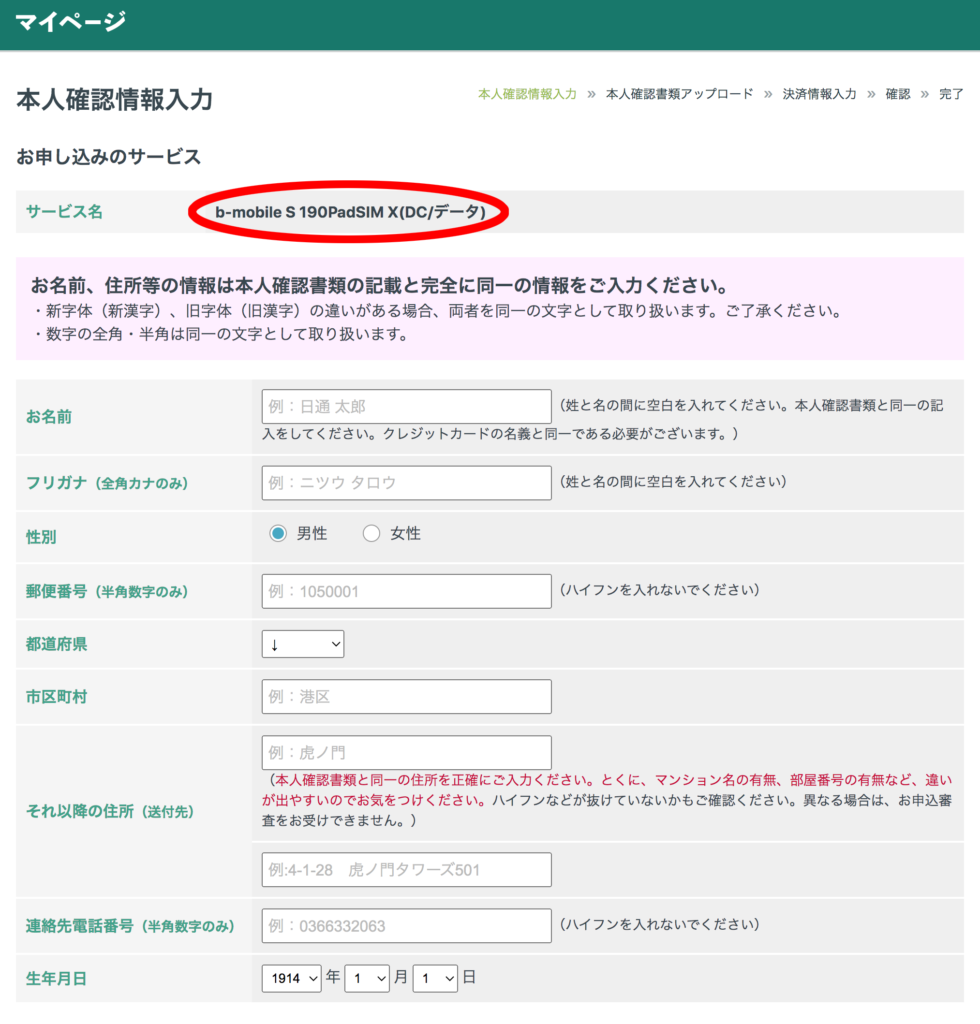This screenshot has width=980, height=1024.
Task: Select the 女性 radio button
Action: coord(372,534)
